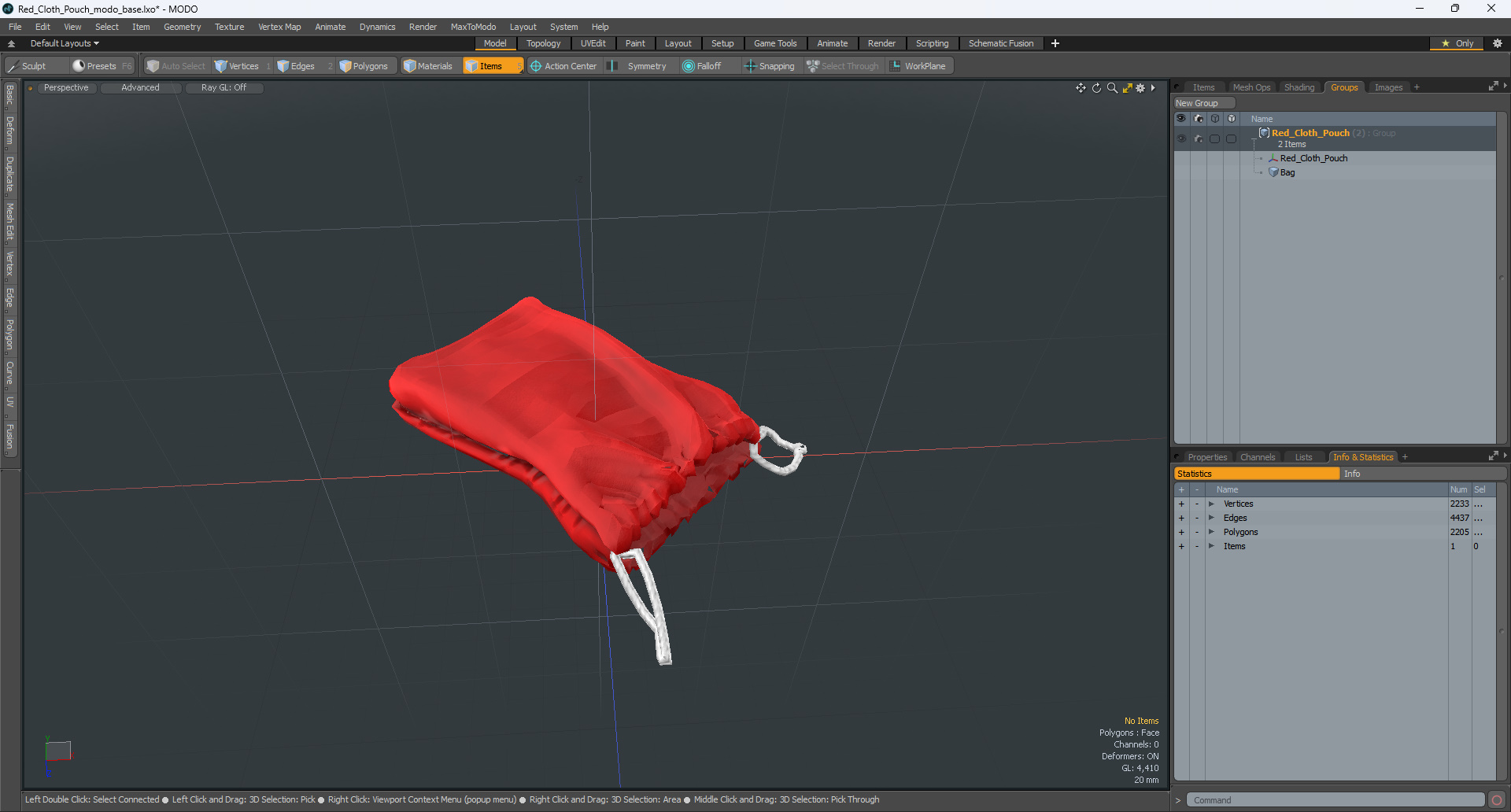Toggle Select Through
1511x812 pixels.
842,66
